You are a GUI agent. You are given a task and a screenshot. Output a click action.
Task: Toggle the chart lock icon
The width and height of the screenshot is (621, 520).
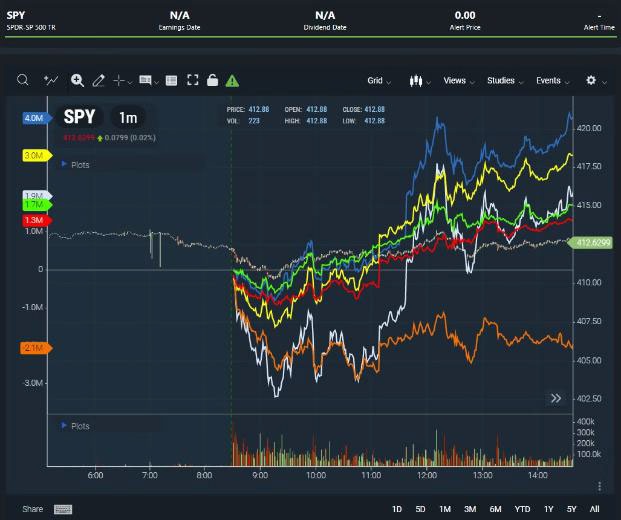pyautogui.click(x=213, y=80)
